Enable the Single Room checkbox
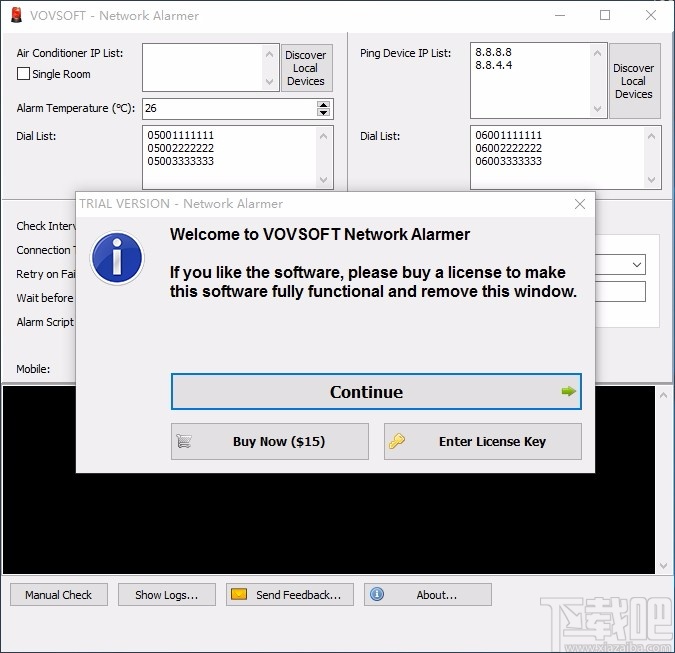Image resolution: width=675 pixels, height=653 pixels. point(23,74)
